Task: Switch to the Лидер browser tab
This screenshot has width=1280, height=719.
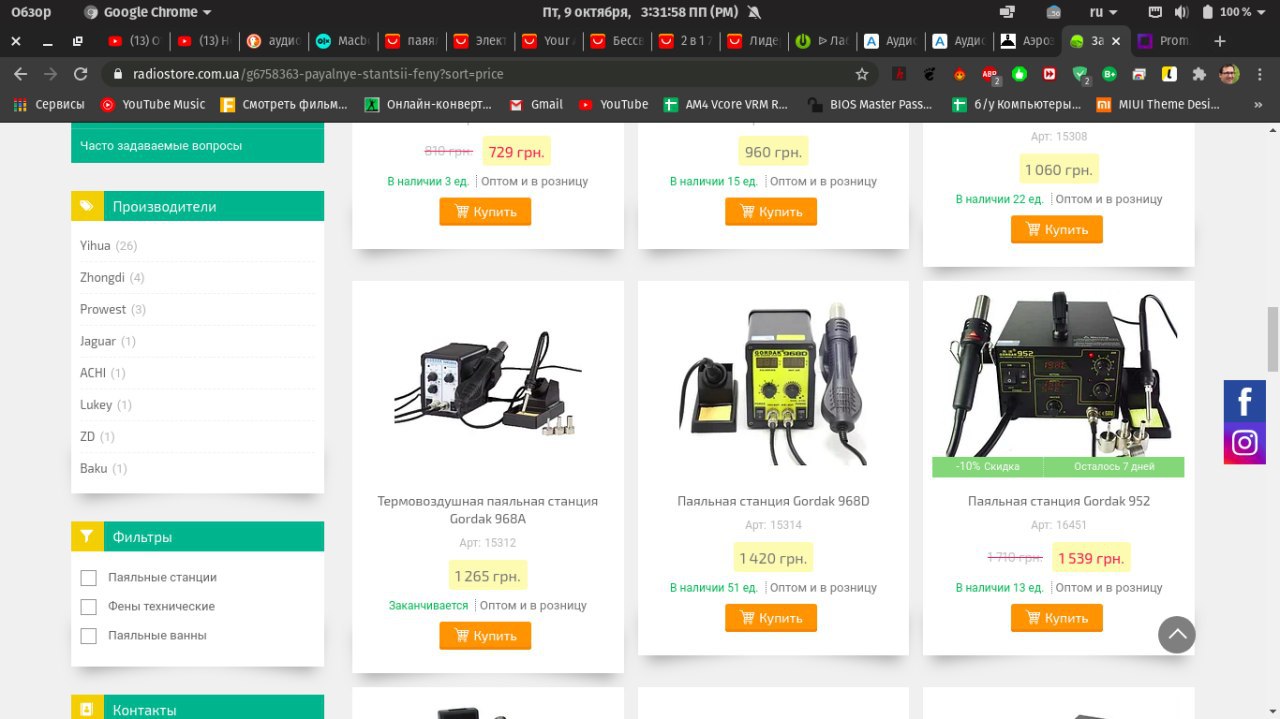Action: (x=752, y=41)
